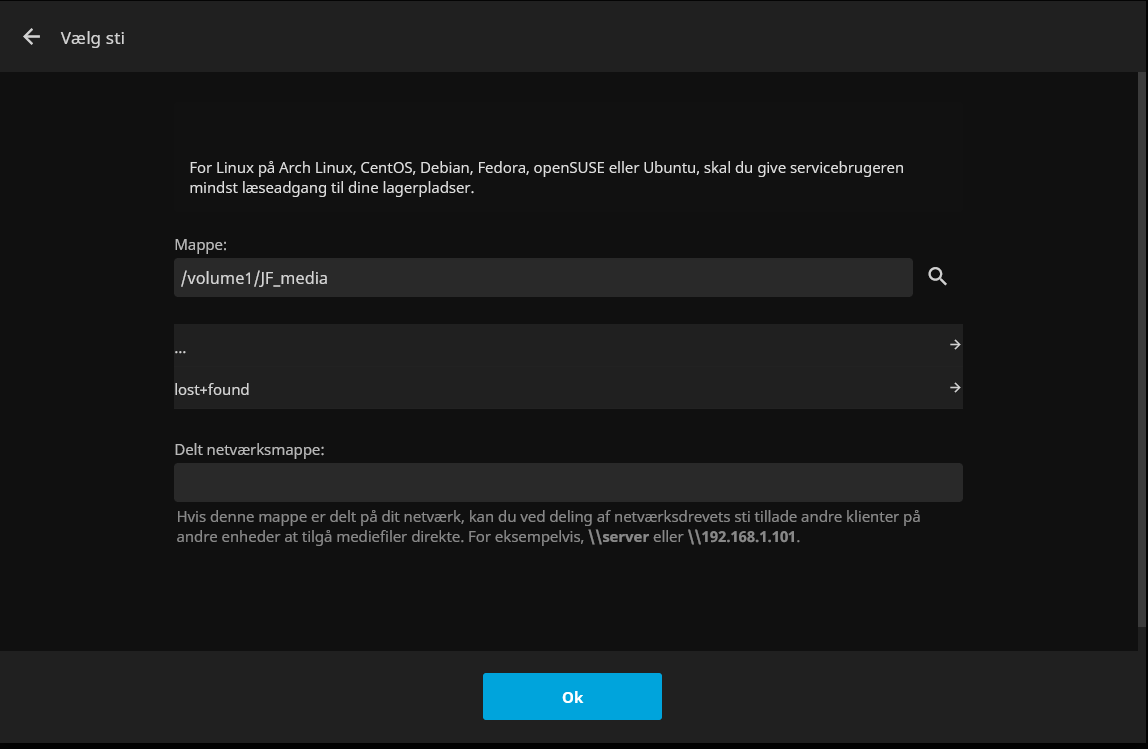This screenshot has height=749, width=1148.
Task: Click the bold \\192.168.1.101 example text
Action: [743, 537]
